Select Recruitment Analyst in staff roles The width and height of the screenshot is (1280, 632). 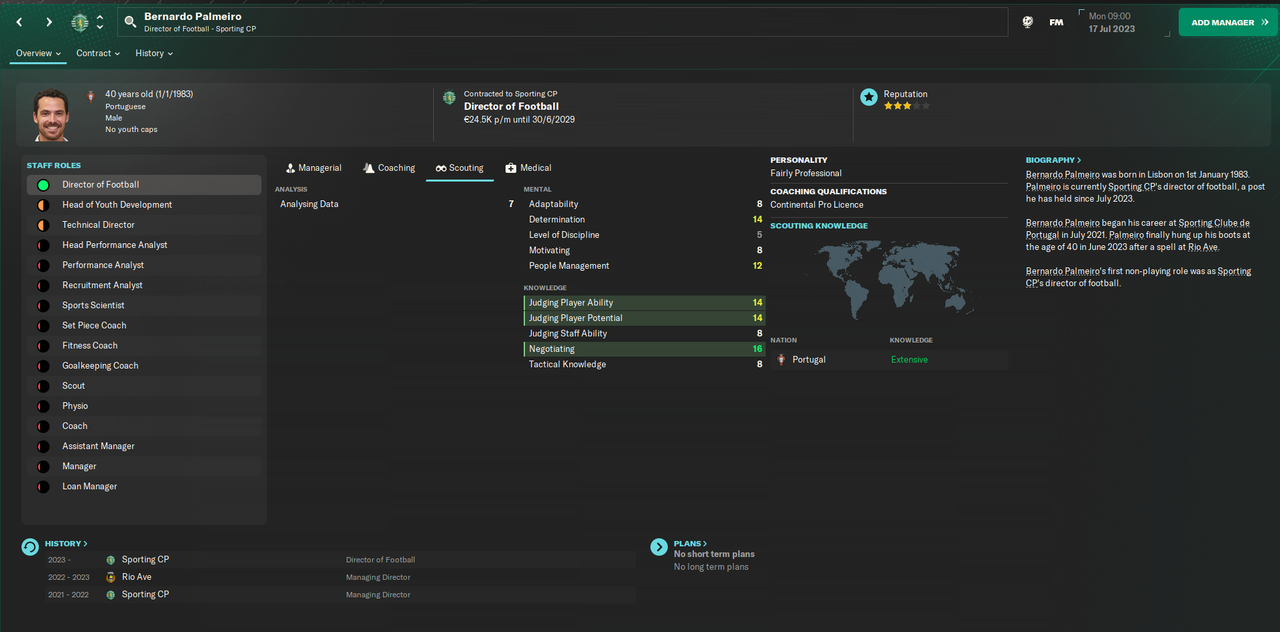(144, 286)
